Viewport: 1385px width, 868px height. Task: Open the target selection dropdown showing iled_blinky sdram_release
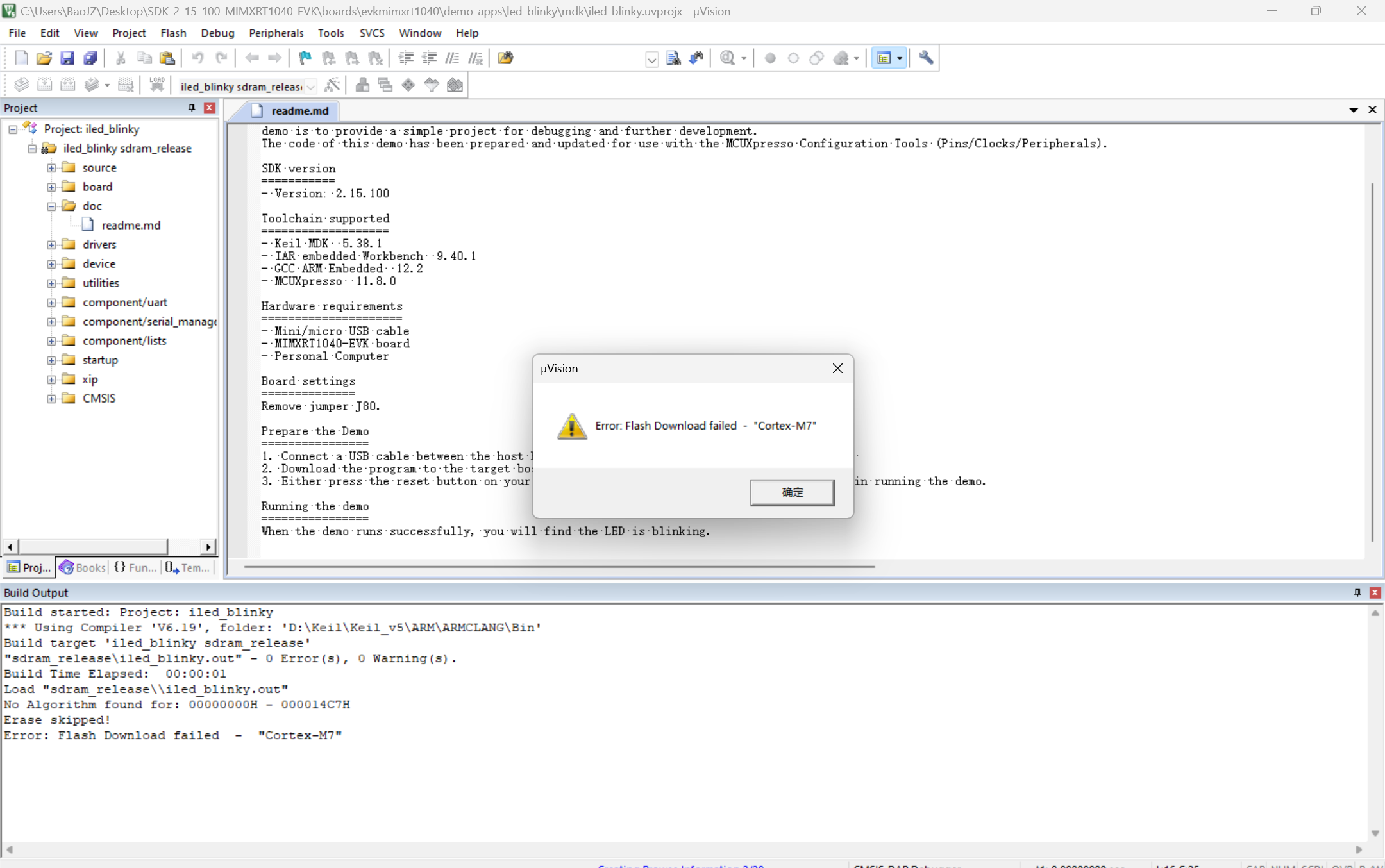point(310,86)
